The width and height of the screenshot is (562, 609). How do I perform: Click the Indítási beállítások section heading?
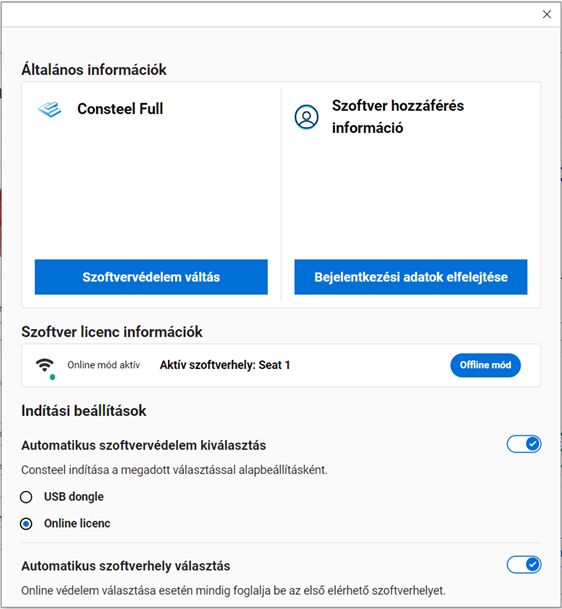coord(84,411)
